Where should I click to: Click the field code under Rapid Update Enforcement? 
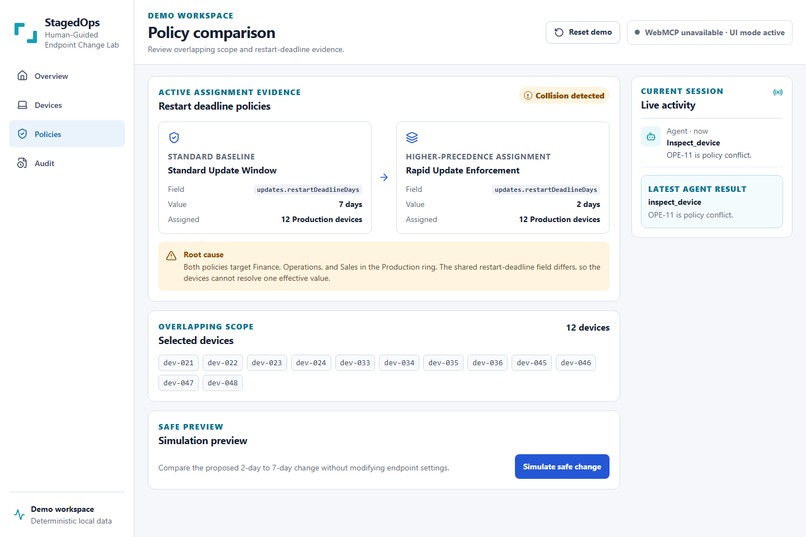pyautogui.click(x=546, y=190)
